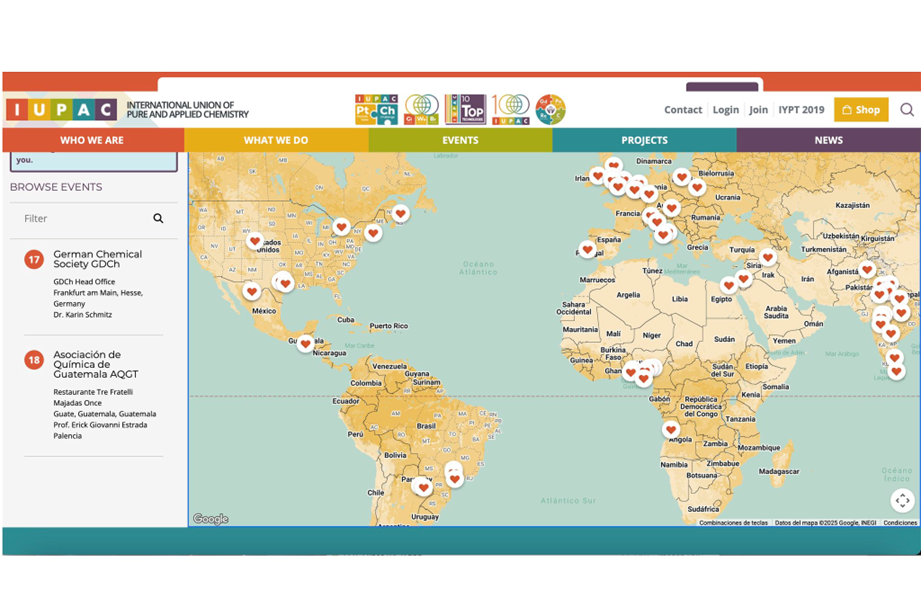Go to the NEWS section
Viewport: 921px width, 598px height.
point(828,140)
